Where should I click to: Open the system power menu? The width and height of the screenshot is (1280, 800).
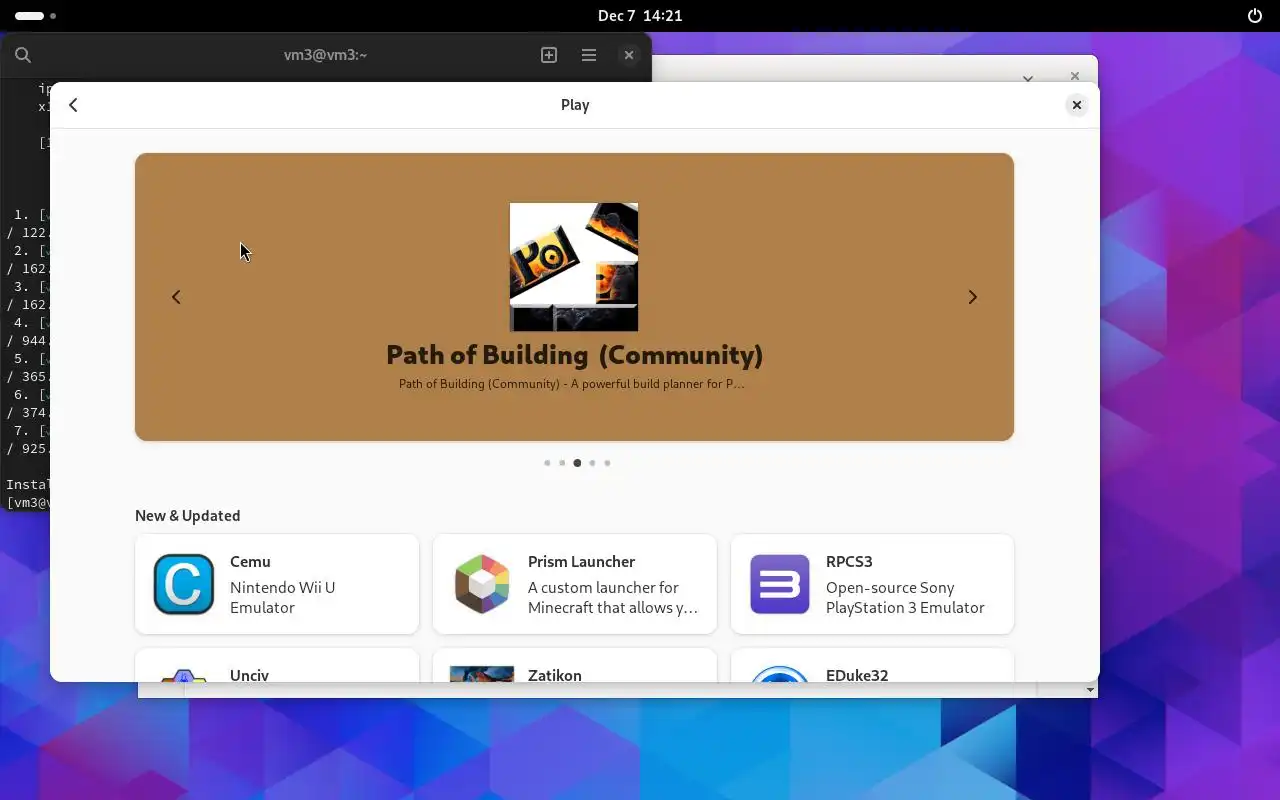click(1255, 16)
